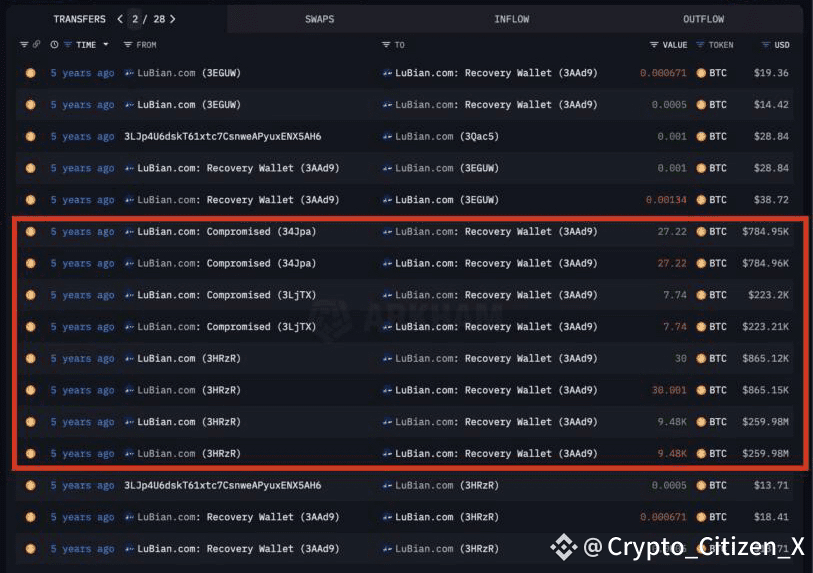Click the BTC token icon in the $865.15K row
Viewport: 813px width, 573px height.
click(x=701, y=390)
